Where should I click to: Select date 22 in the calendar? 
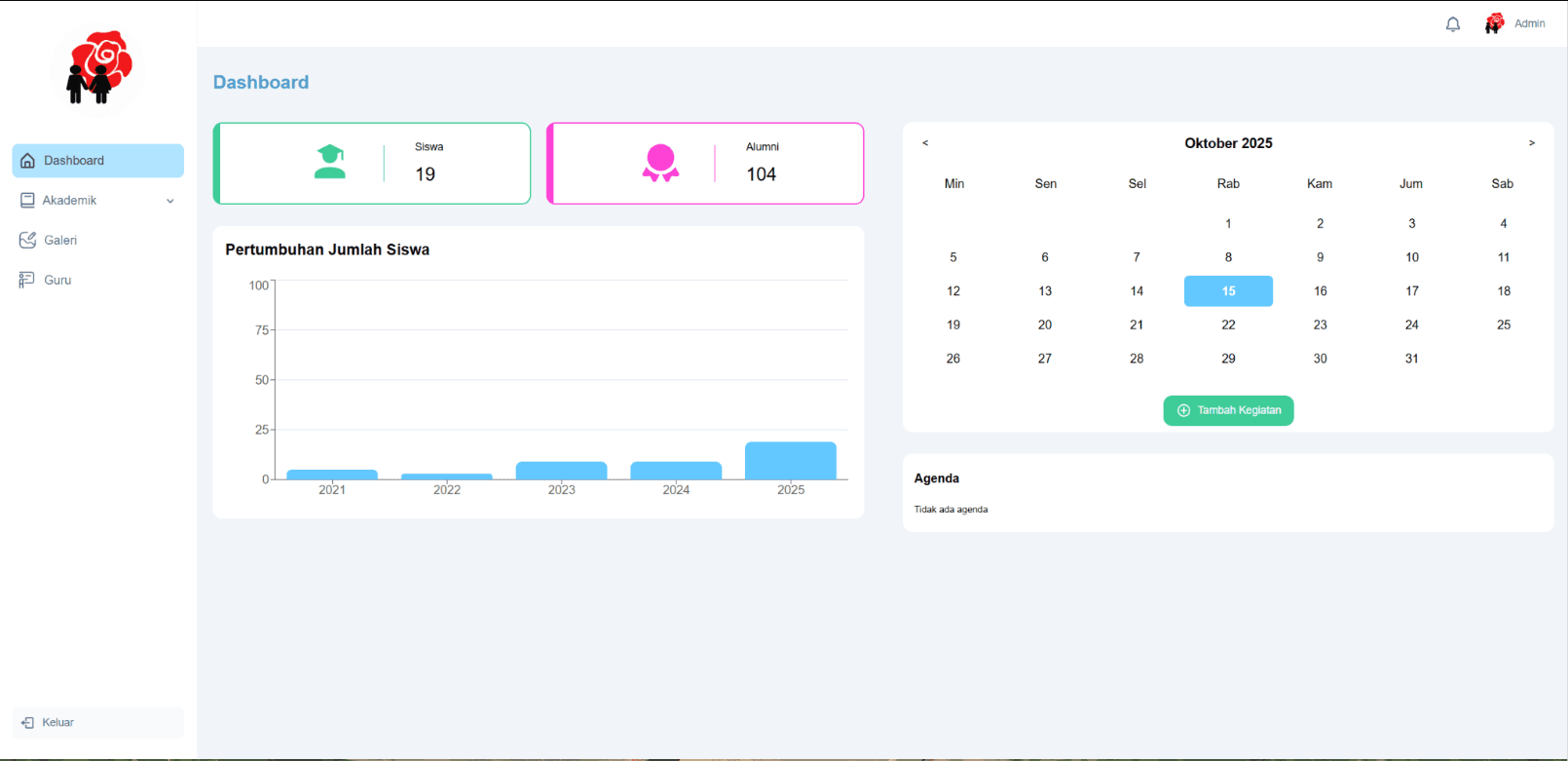tap(1228, 324)
